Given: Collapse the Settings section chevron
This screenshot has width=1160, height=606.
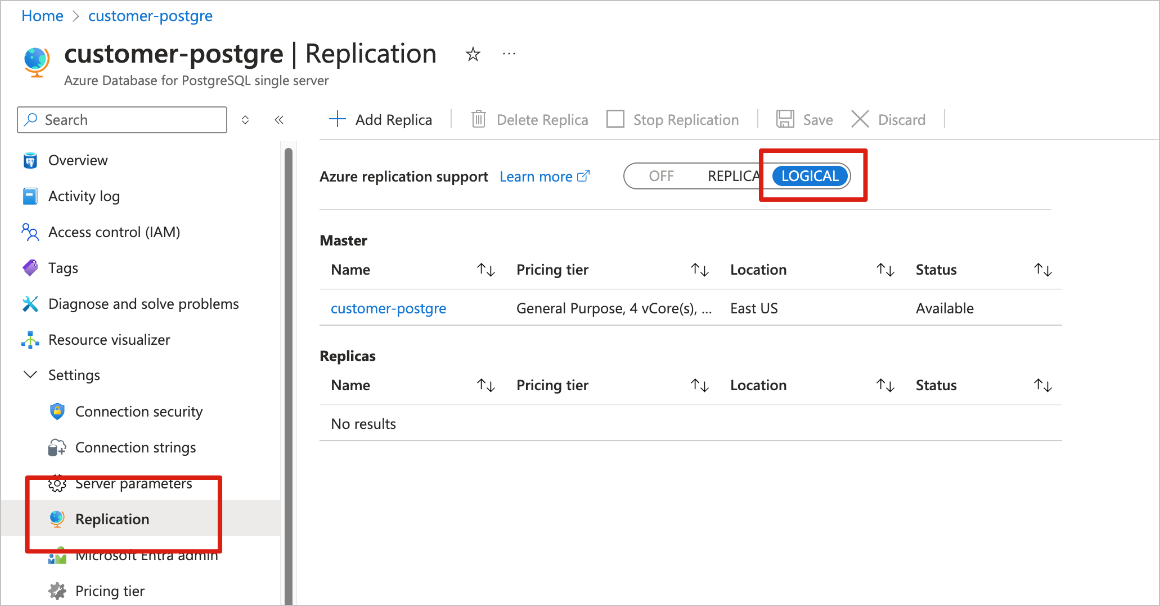Looking at the screenshot, I should click(30, 376).
